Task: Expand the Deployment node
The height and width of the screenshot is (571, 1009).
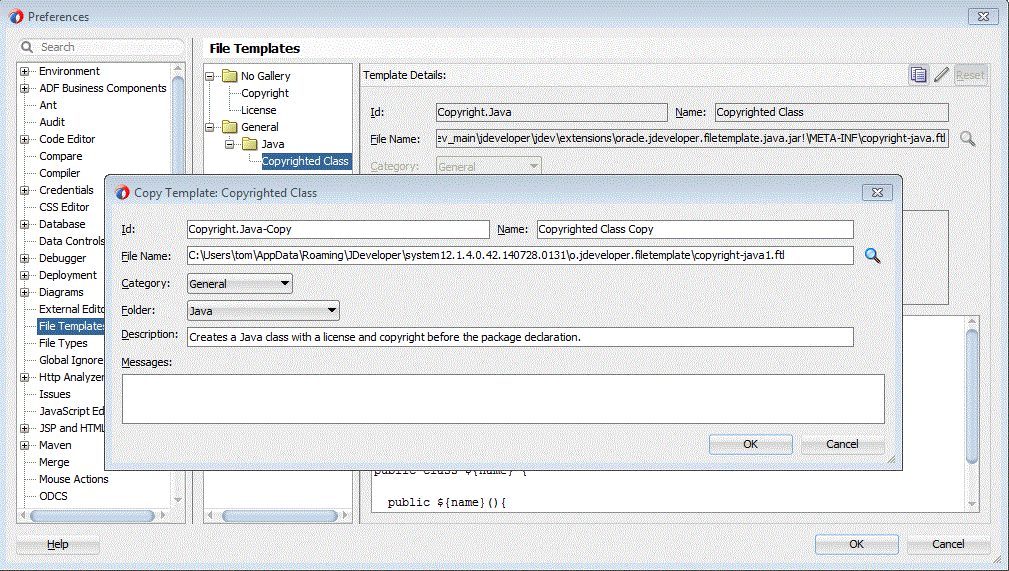Action: pos(24,275)
